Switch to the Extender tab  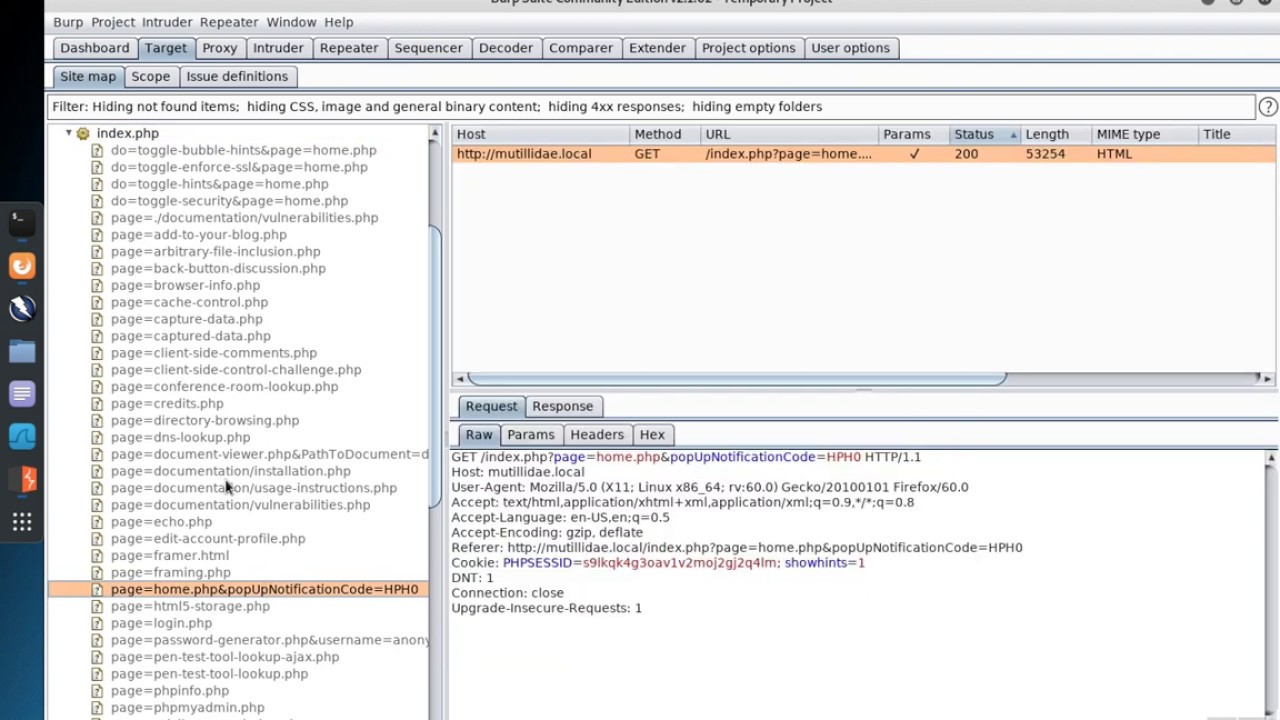(657, 48)
